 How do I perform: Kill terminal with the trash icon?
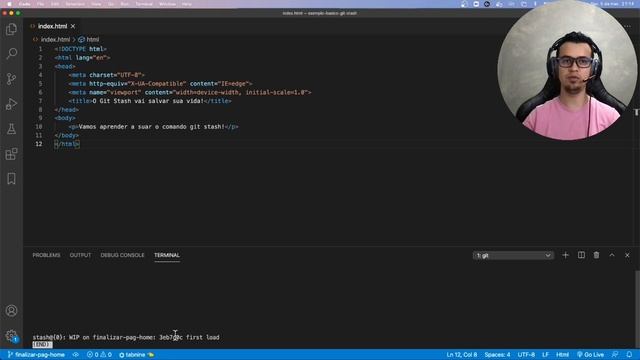[596, 255]
